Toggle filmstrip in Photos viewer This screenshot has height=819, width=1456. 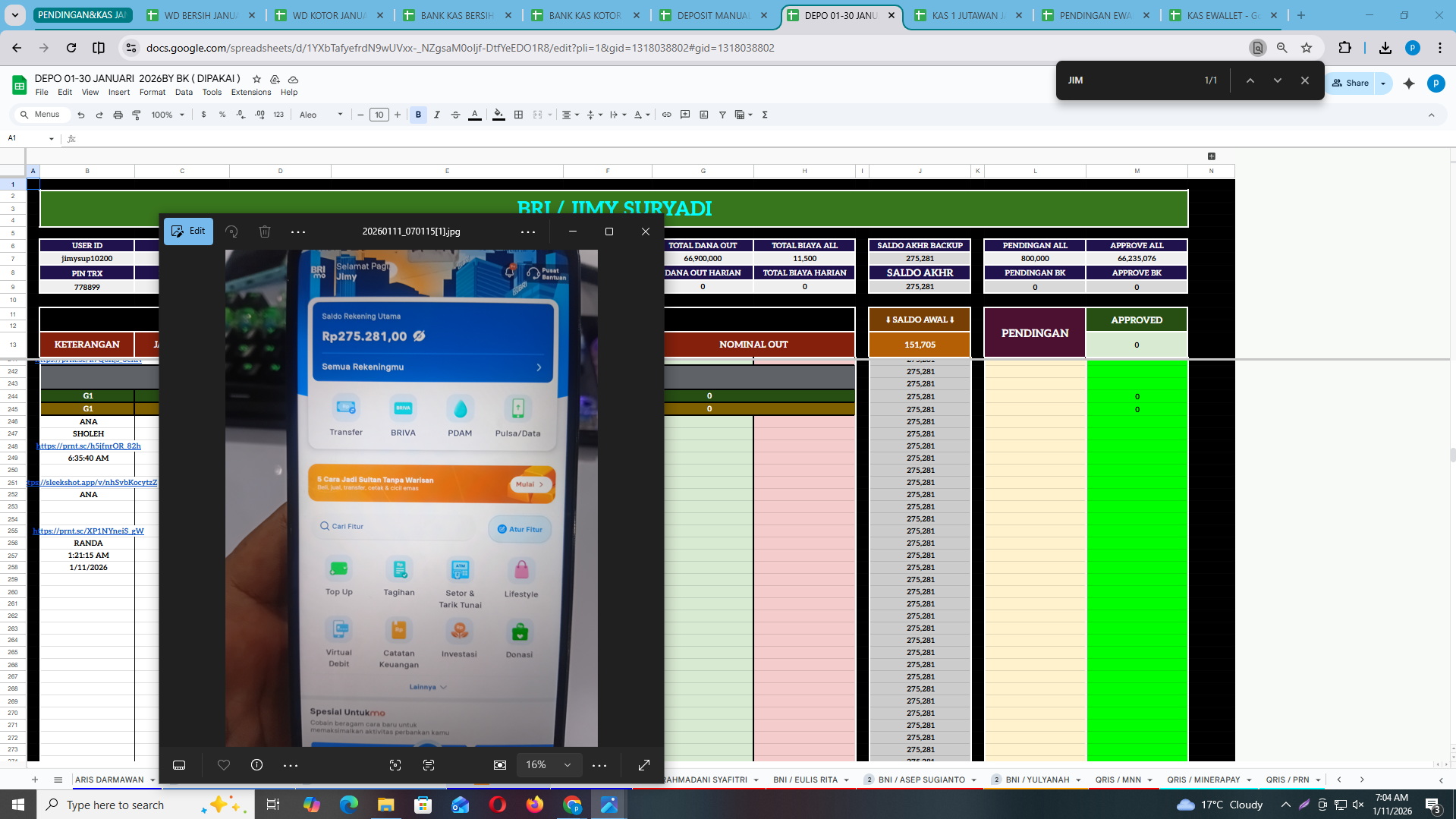point(179,765)
